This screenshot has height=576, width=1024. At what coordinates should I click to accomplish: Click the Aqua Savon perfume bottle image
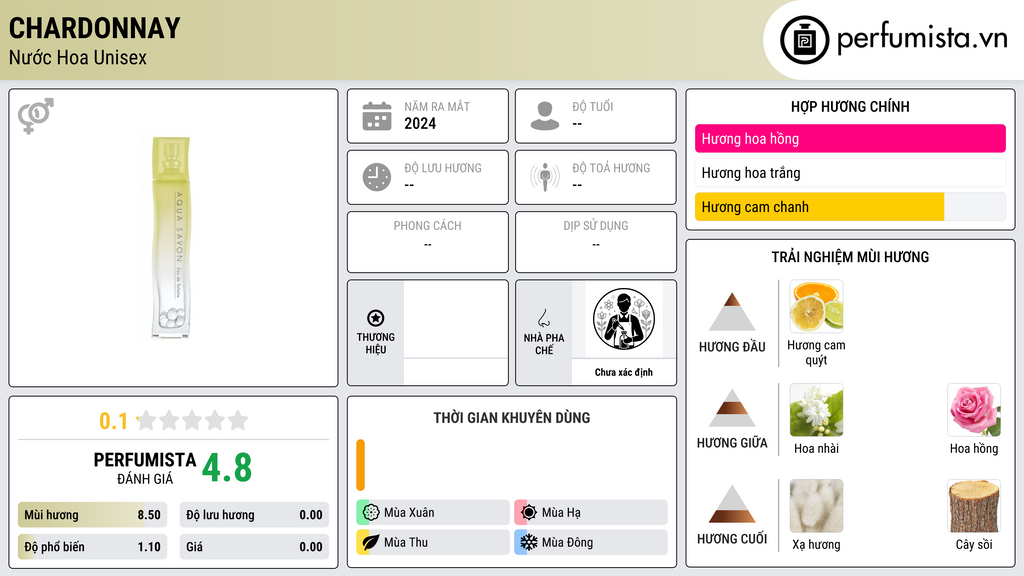[172, 237]
